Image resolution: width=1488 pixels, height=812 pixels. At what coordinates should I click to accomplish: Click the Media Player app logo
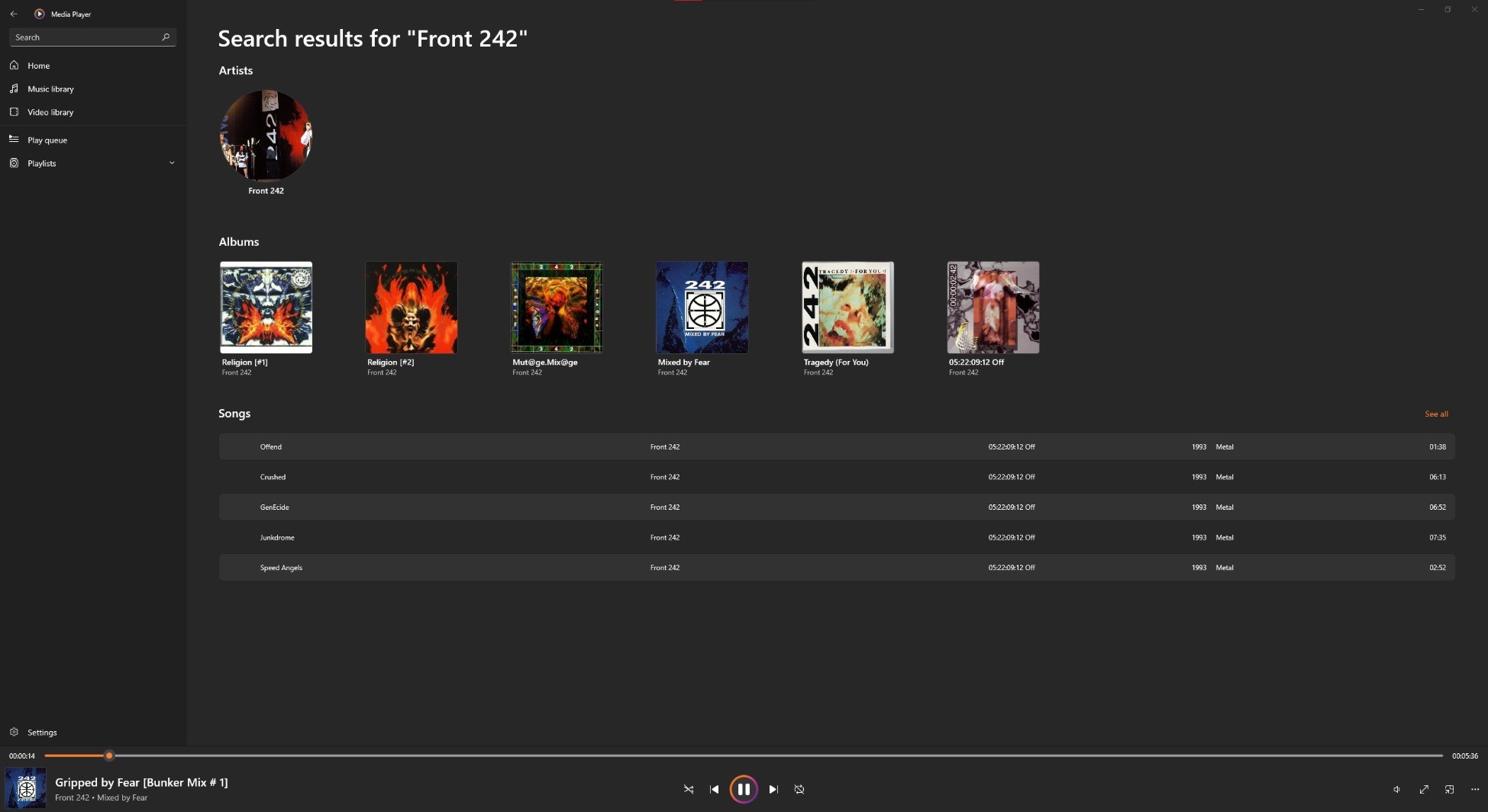click(x=40, y=14)
